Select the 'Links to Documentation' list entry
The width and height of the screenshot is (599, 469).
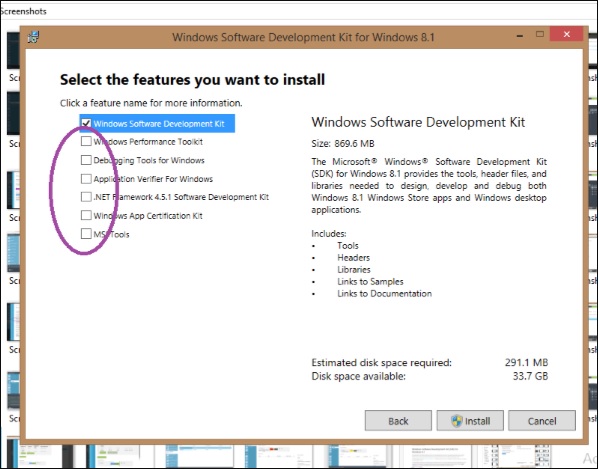point(384,293)
